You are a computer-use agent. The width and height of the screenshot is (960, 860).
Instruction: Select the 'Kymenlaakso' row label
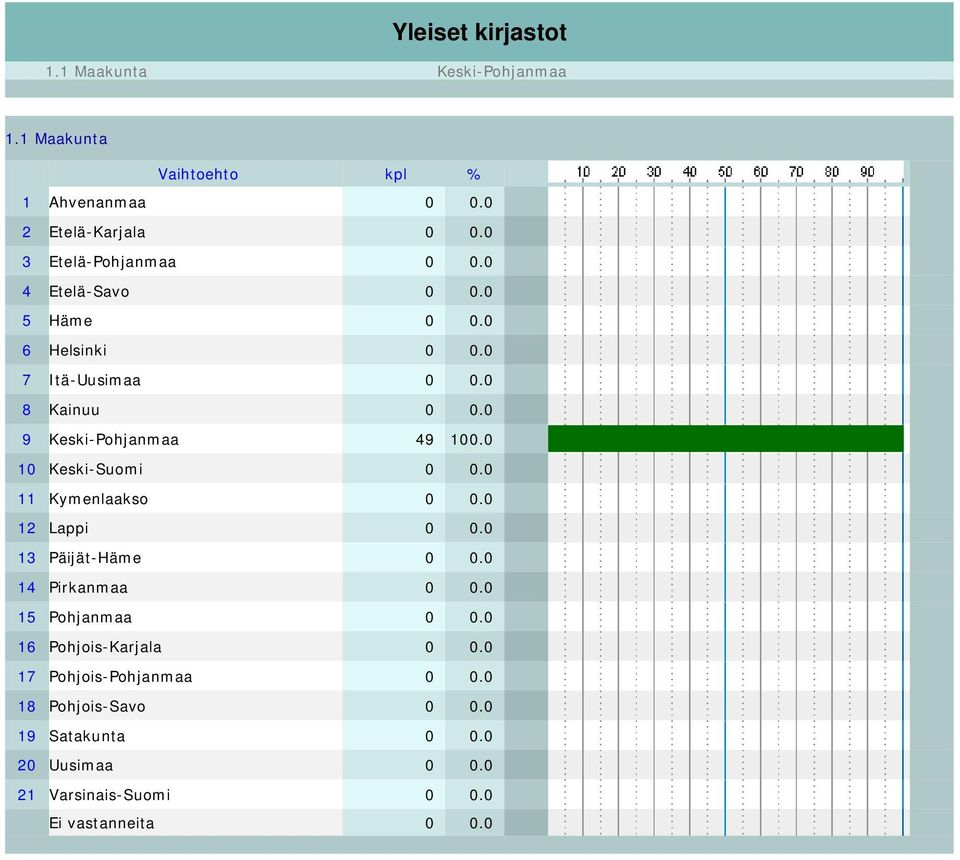click(99, 499)
